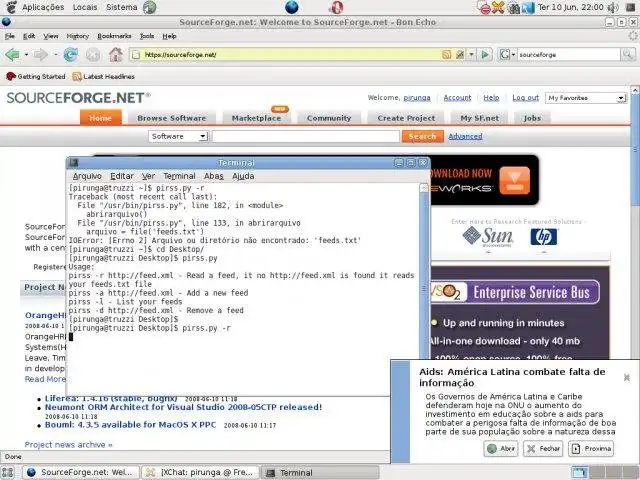Open the Software search category dropdown

point(178,136)
